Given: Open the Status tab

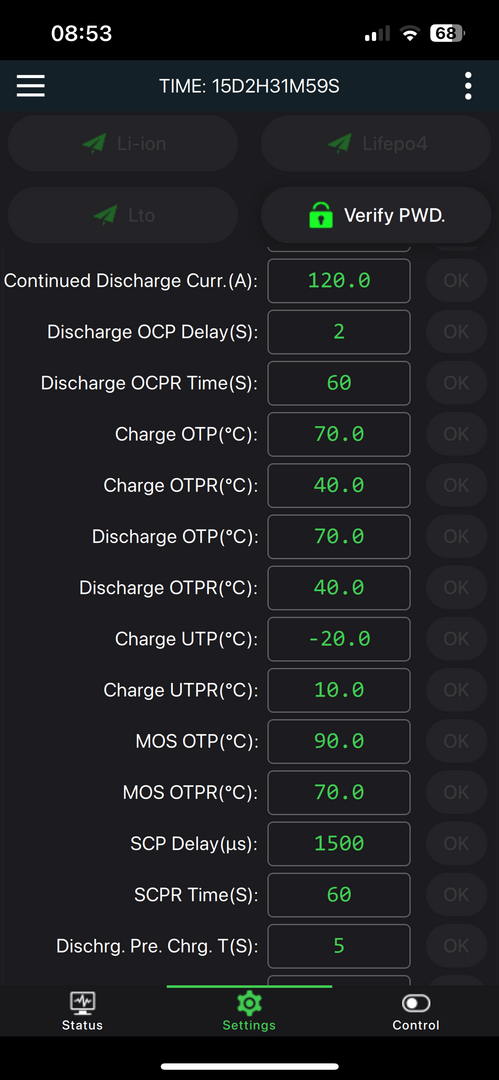Looking at the screenshot, I should point(83,1011).
